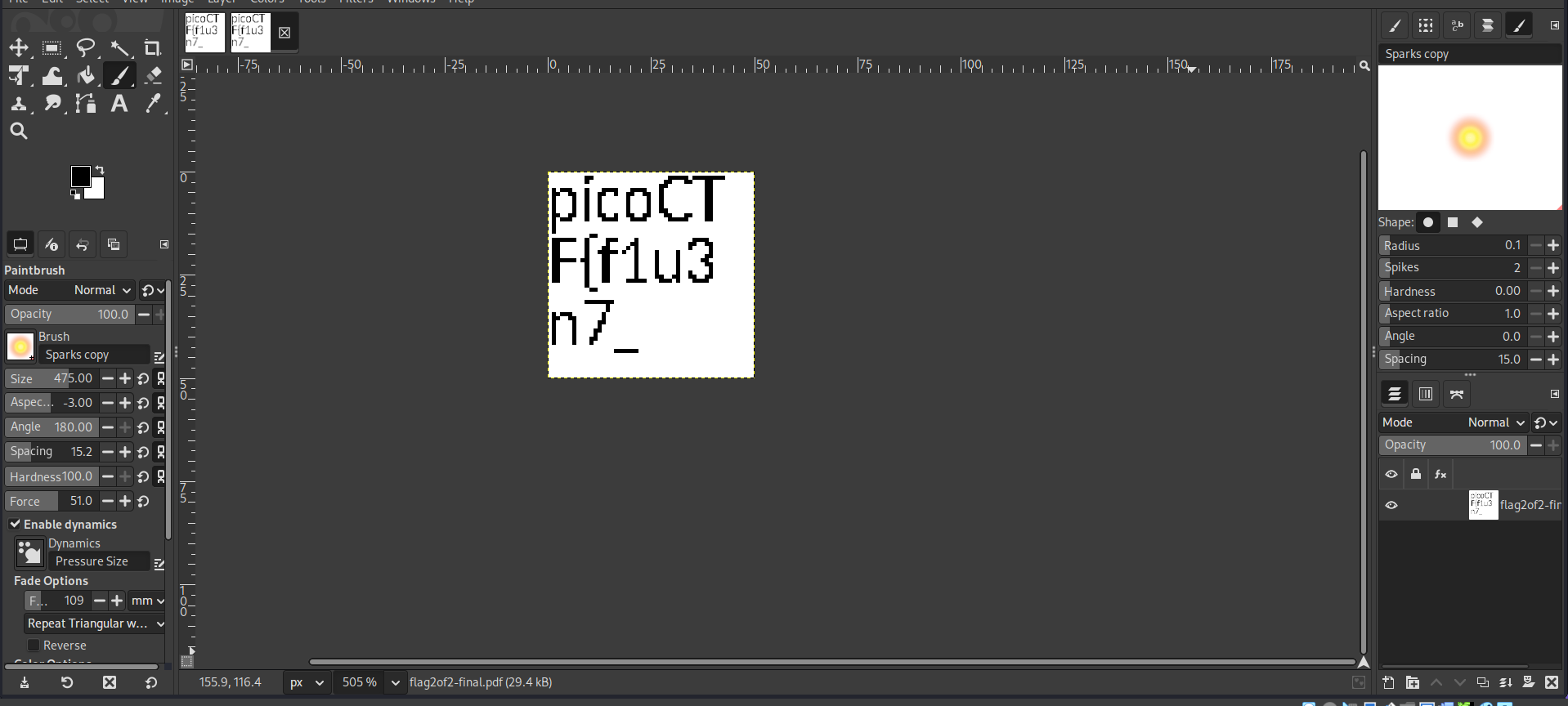Open the Repeat Triangular wave dropdown
The image size is (1568, 706).
(x=96, y=623)
